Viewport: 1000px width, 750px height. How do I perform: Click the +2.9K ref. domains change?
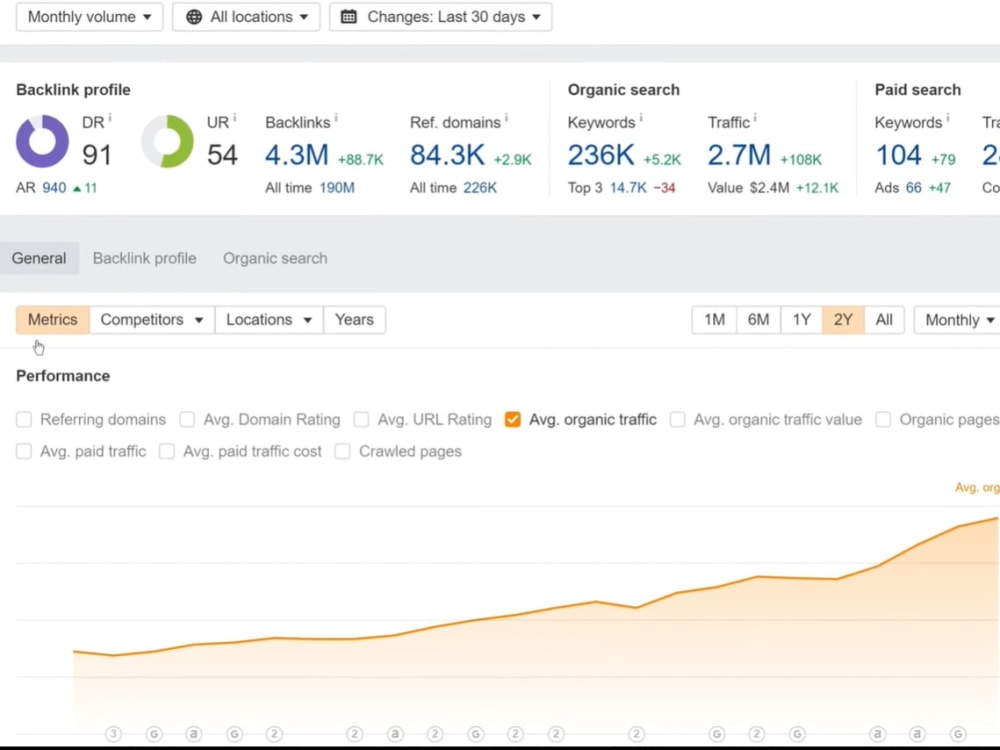coord(512,159)
